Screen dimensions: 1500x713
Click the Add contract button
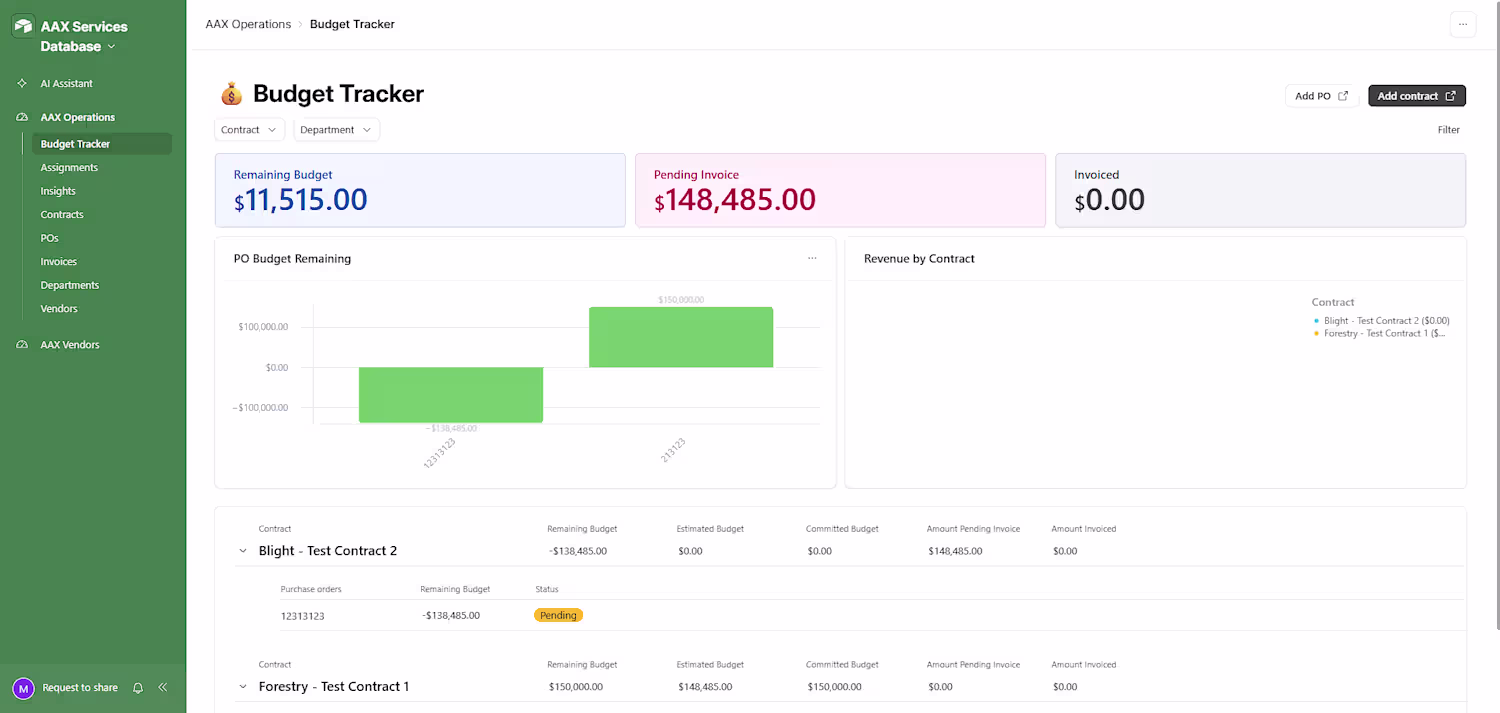pos(1416,96)
